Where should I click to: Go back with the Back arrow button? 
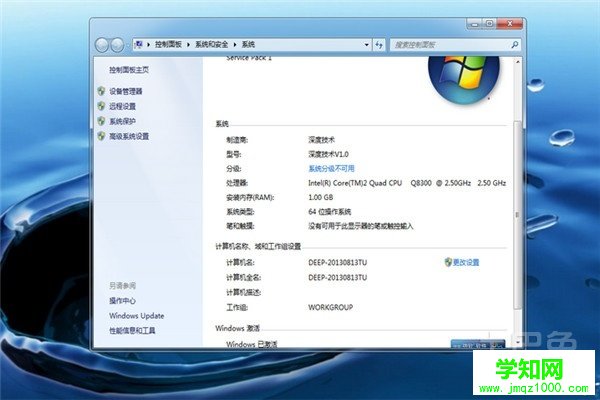102,45
